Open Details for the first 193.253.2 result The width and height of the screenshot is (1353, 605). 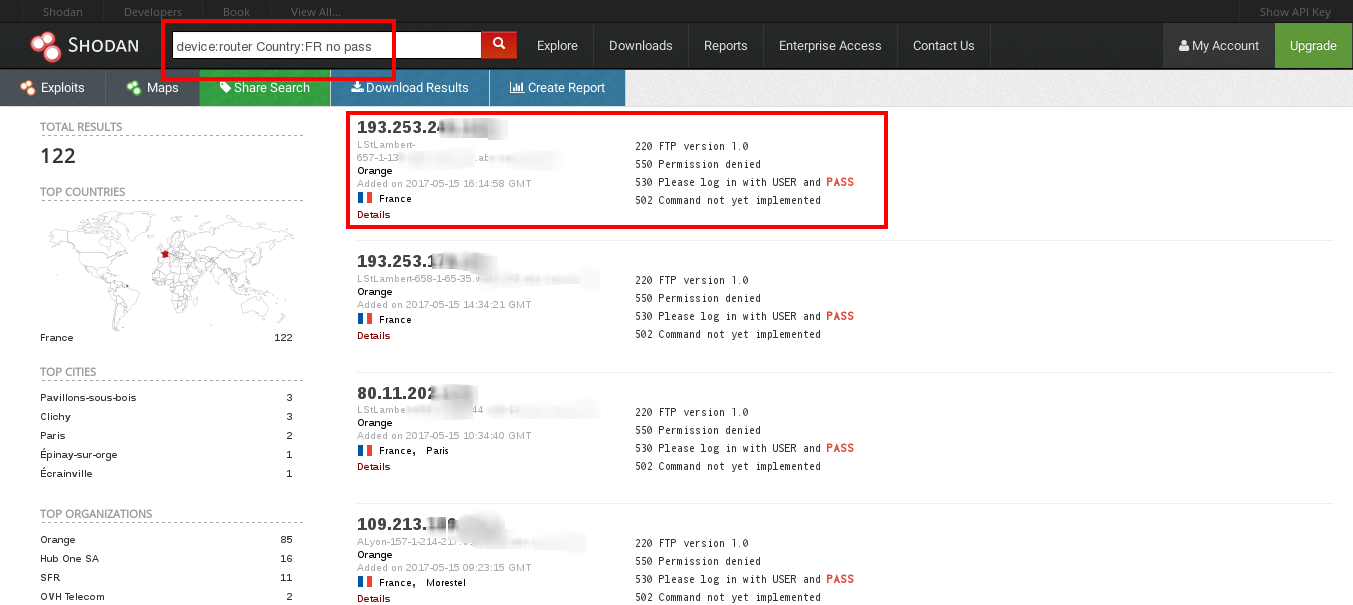pos(373,214)
